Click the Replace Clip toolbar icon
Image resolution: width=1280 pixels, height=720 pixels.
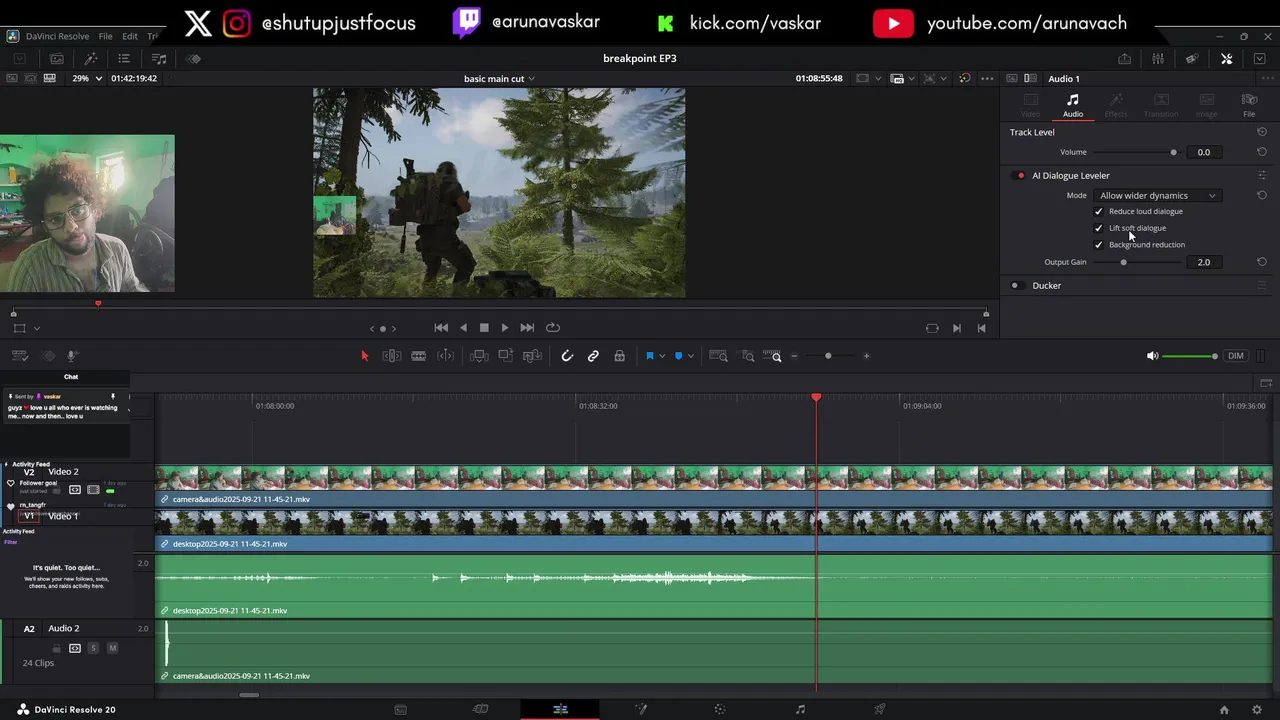(x=533, y=356)
